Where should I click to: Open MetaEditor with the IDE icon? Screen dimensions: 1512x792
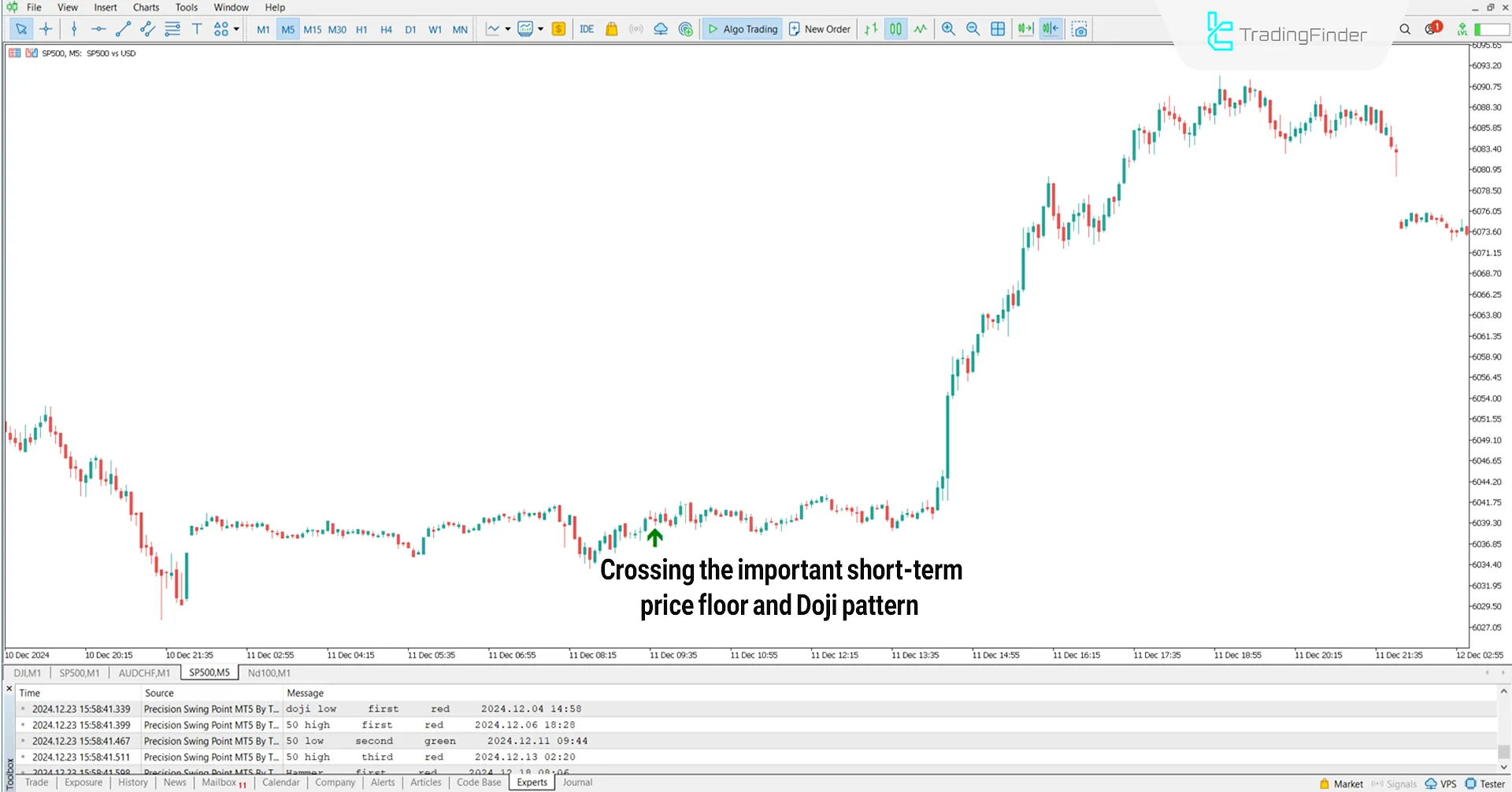pyautogui.click(x=587, y=28)
